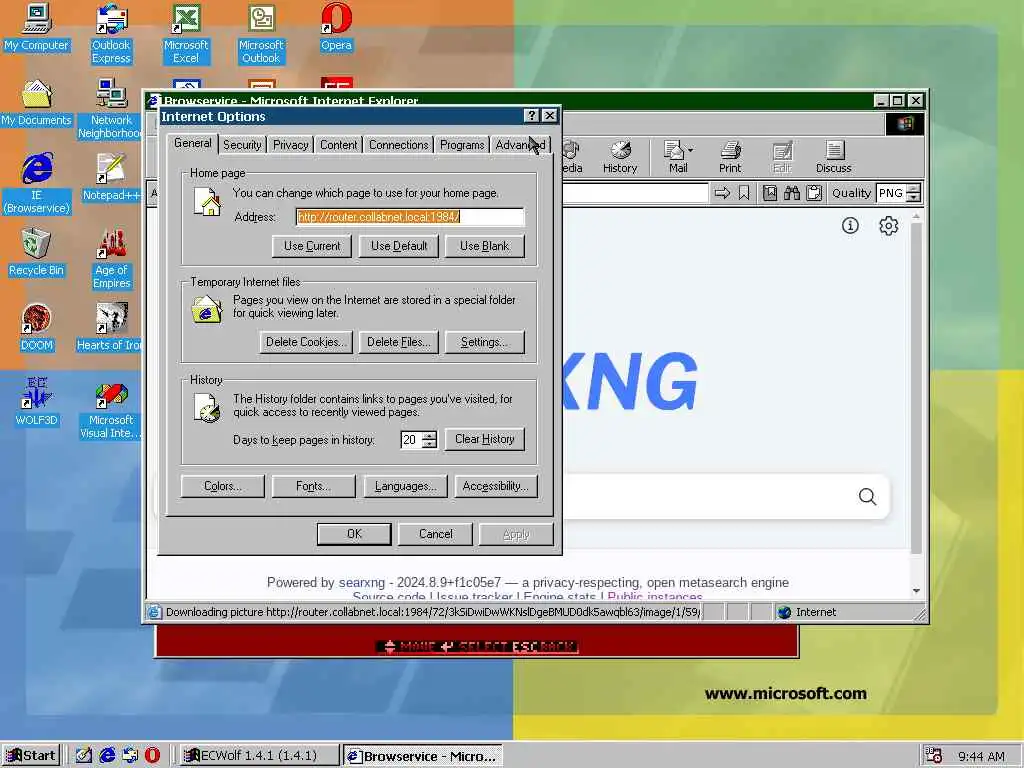The width and height of the screenshot is (1024, 768).
Task: Print the page via Print icon
Action: click(x=729, y=157)
